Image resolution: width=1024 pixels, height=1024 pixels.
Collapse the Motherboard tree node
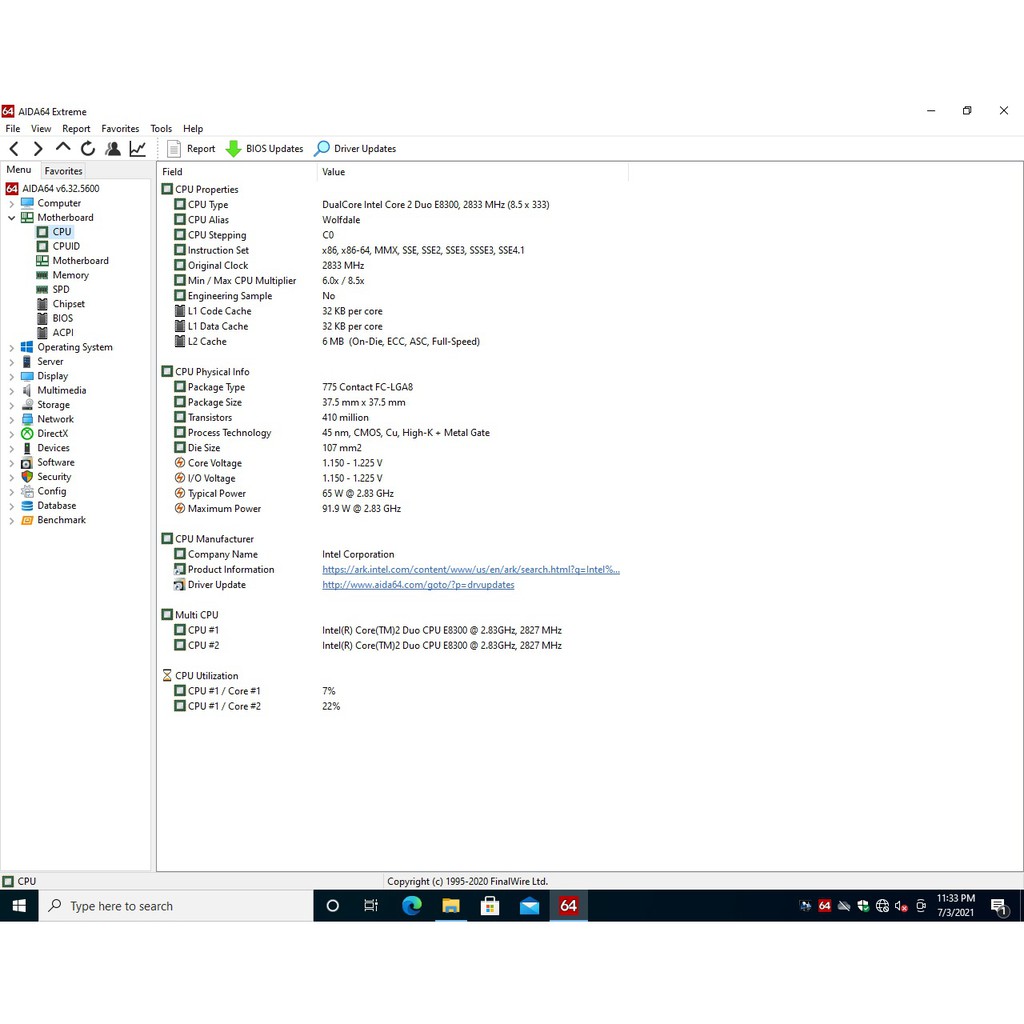(x=11, y=218)
